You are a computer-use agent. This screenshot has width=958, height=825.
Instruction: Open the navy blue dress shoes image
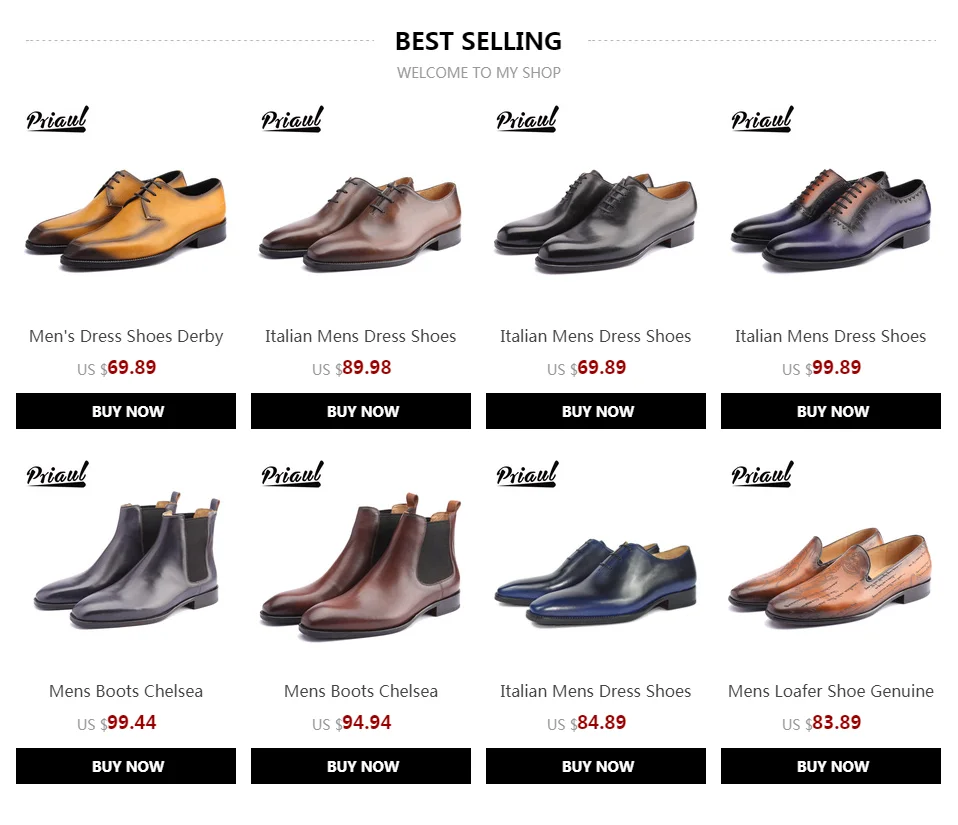click(x=596, y=581)
